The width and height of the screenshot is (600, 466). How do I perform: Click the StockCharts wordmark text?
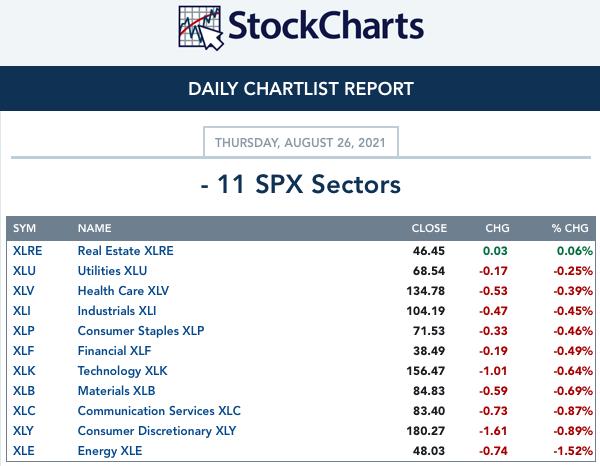click(x=326, y=26)
